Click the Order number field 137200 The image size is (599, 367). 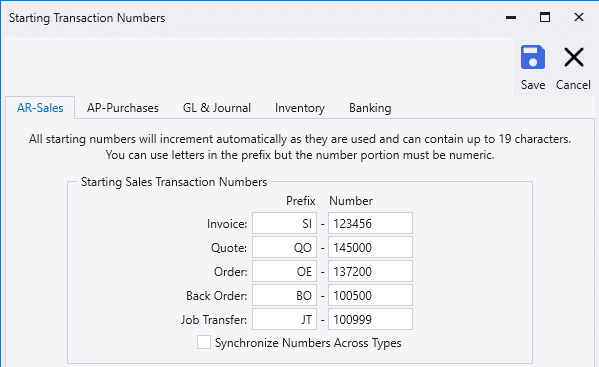pyautogui.click(x=370, y=271)
